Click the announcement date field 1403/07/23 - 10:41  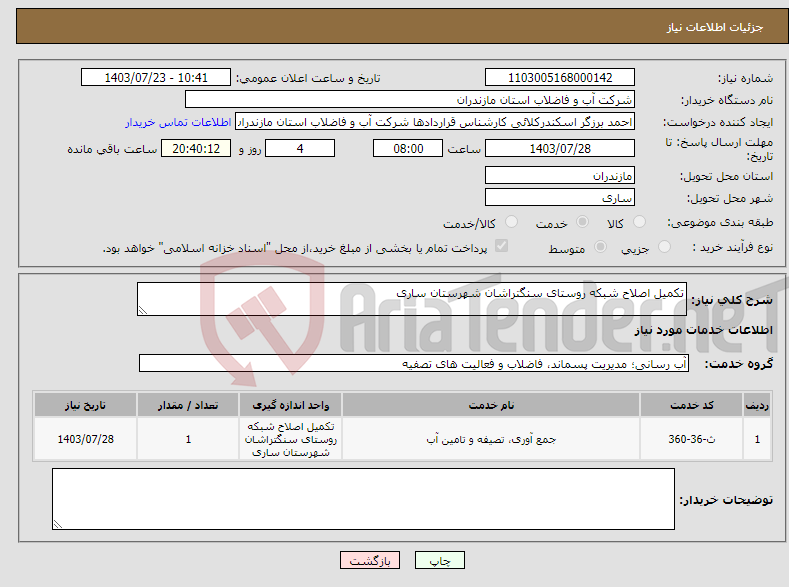point(155,77)
